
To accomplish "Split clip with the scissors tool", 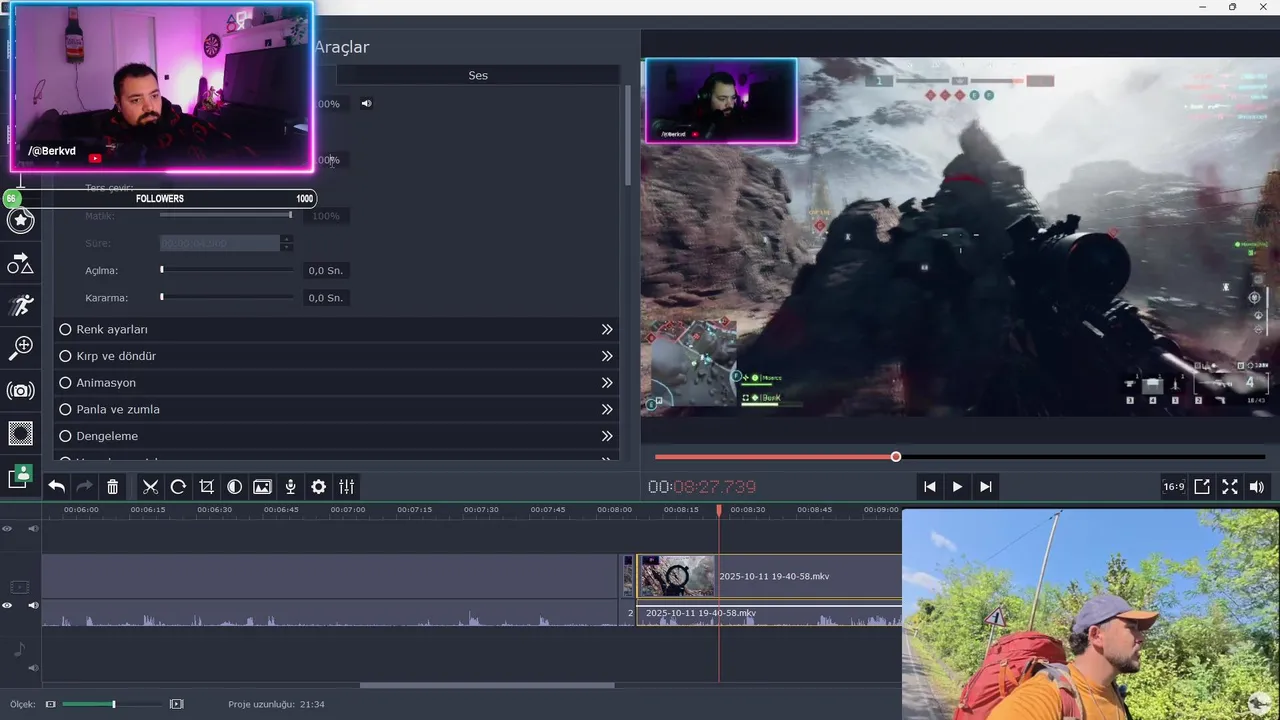I will click(151, 487).
